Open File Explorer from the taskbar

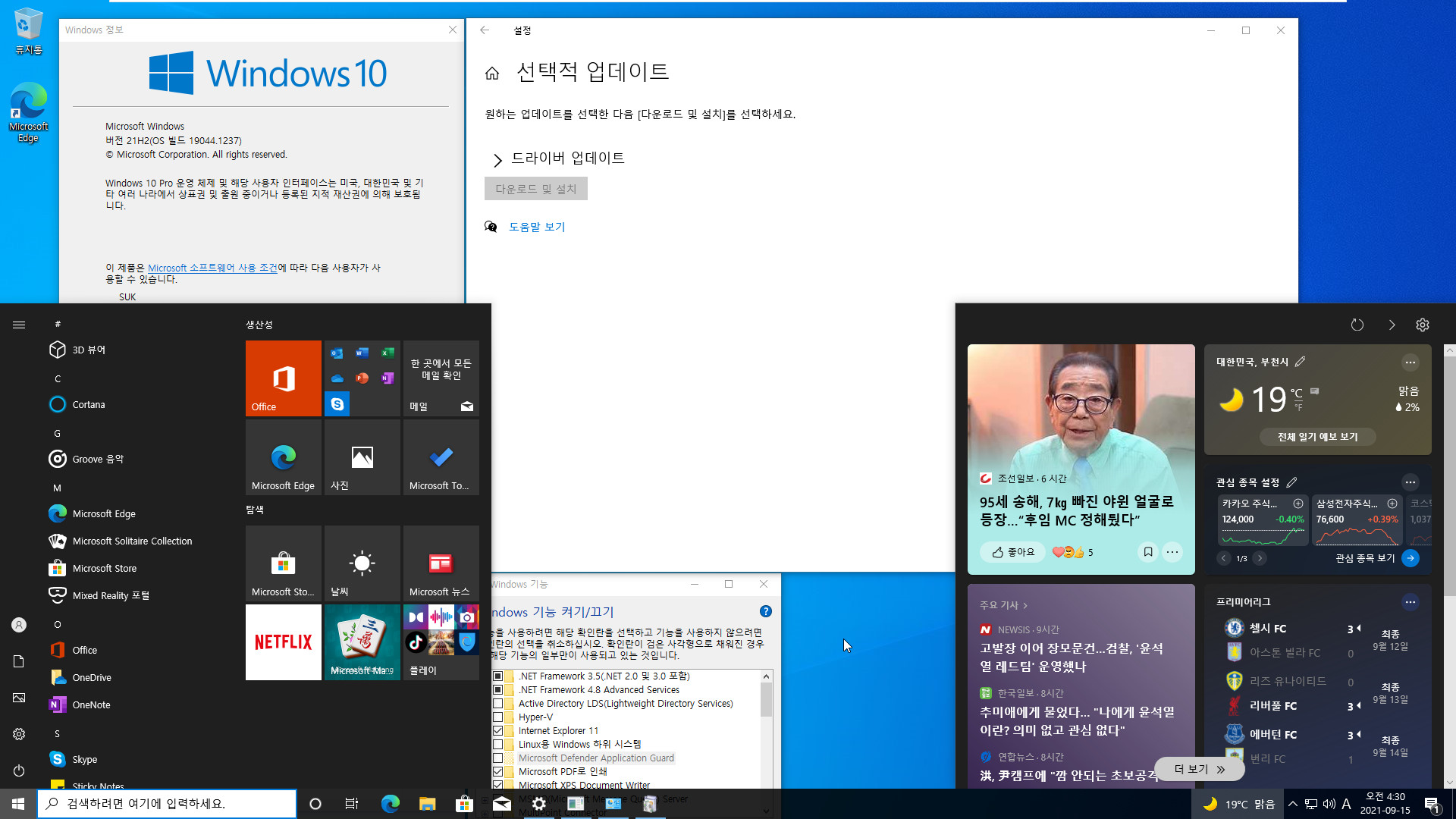click(x=427, y=804)
